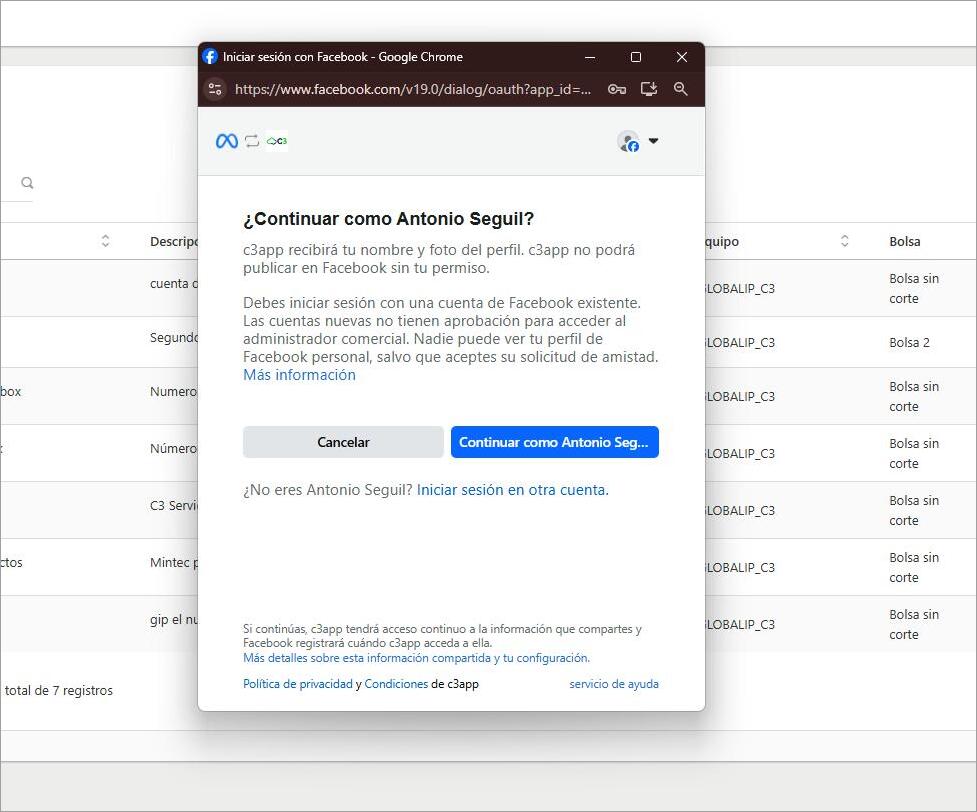Click the Facebook URL address field

coord(412,89)
